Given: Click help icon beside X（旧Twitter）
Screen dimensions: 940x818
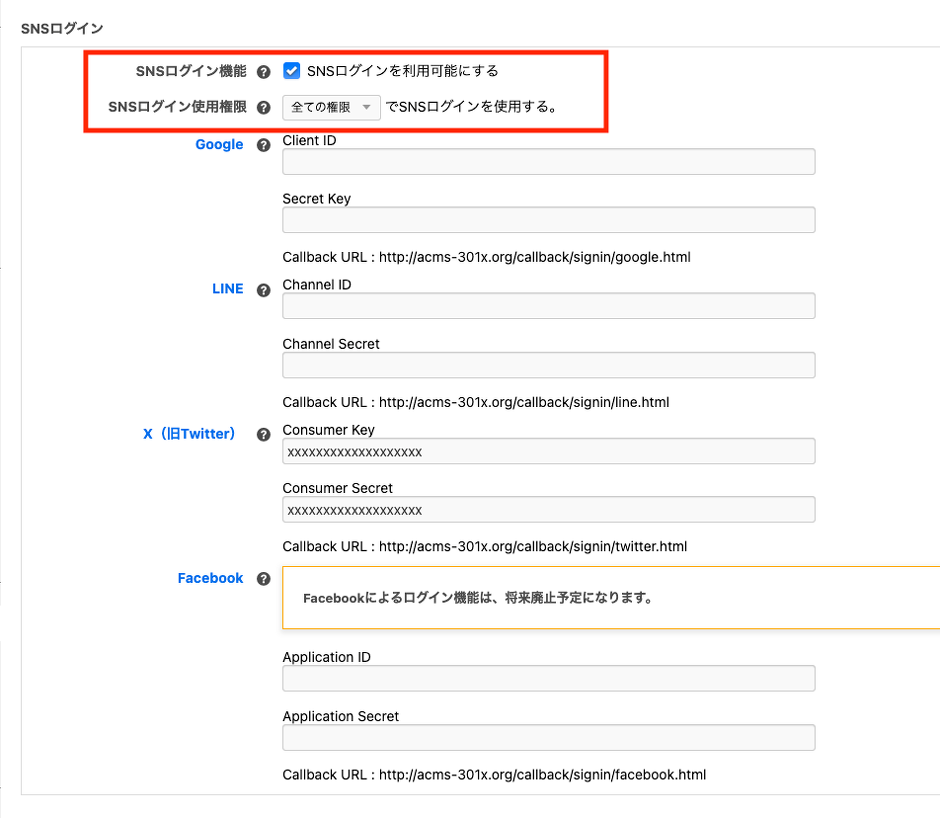Looking at the screenshot, I should point(264,435).
